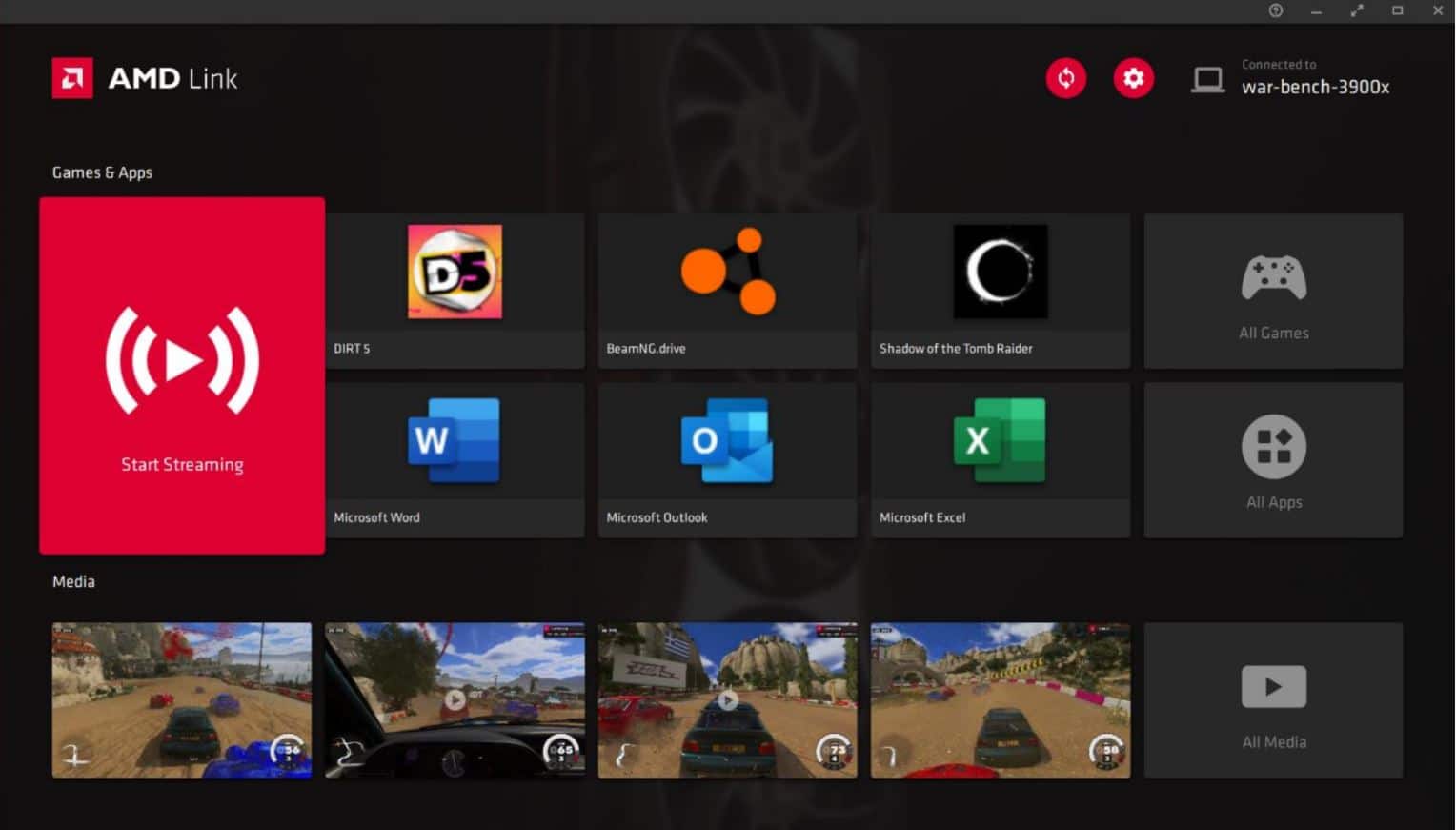Click the red refresh/sync icon
The width and height of the screenshot is (1456, 830).
pos(1065,78)
